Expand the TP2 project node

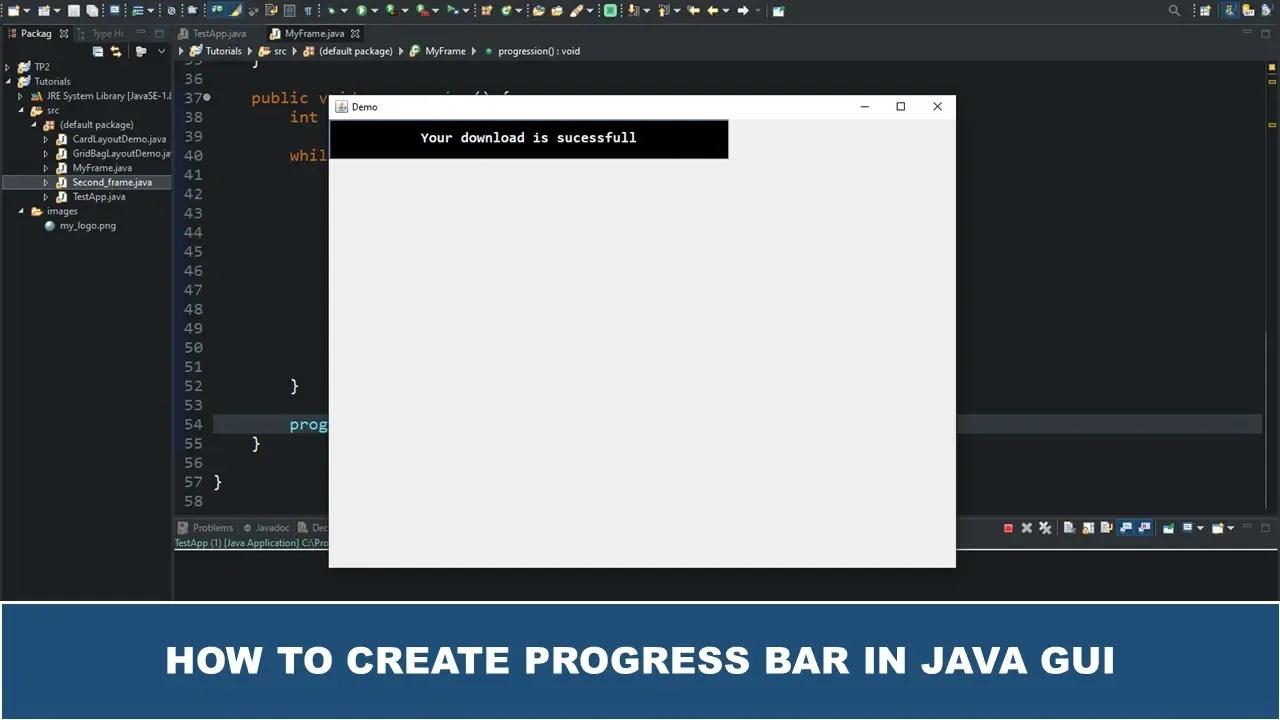8,67
